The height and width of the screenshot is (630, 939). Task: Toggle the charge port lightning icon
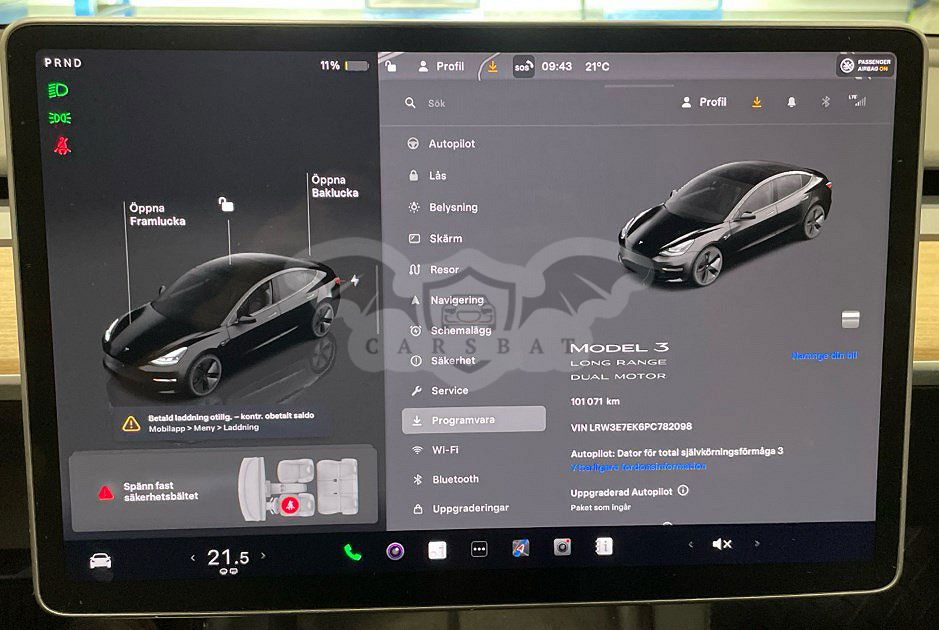tap(354, 281)
